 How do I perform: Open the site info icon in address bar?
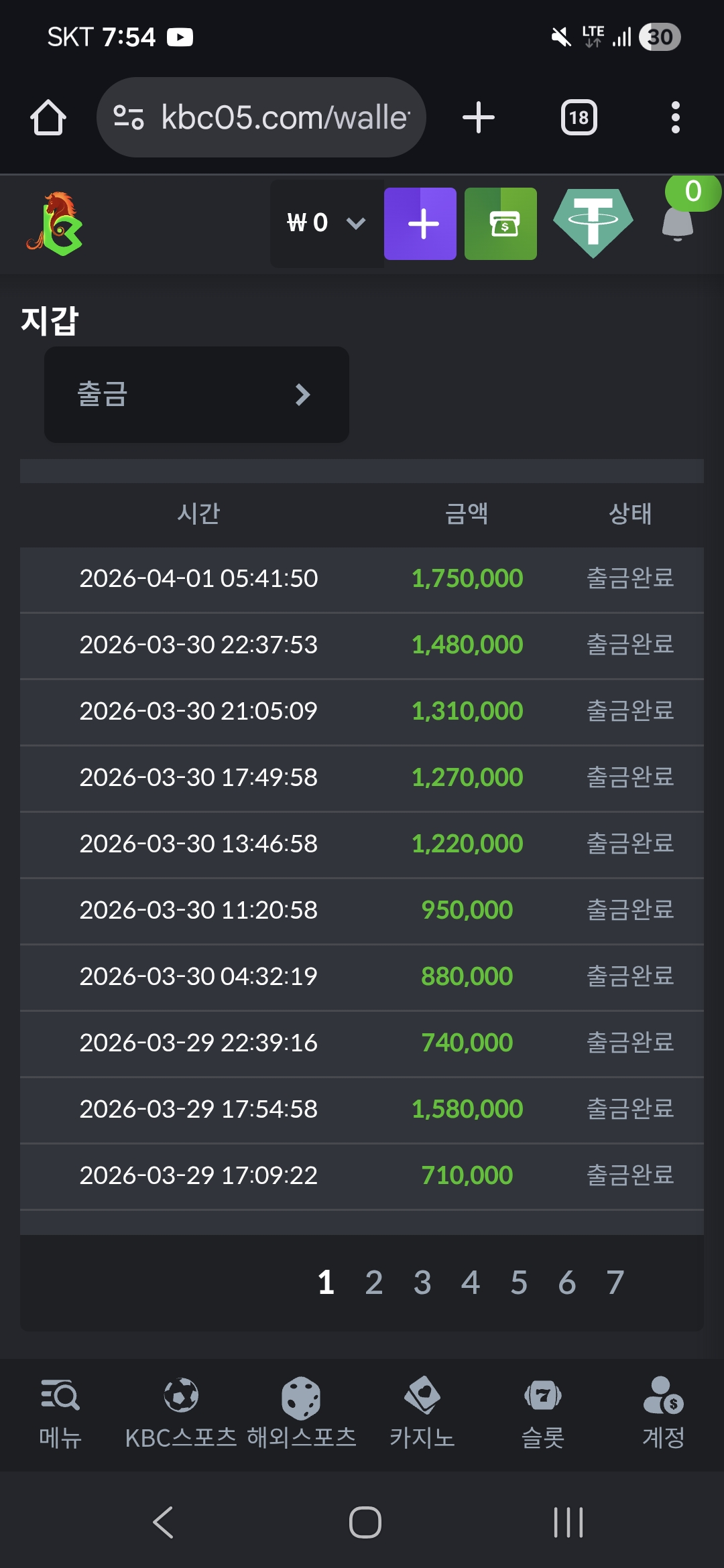click(x=128, y=117)
